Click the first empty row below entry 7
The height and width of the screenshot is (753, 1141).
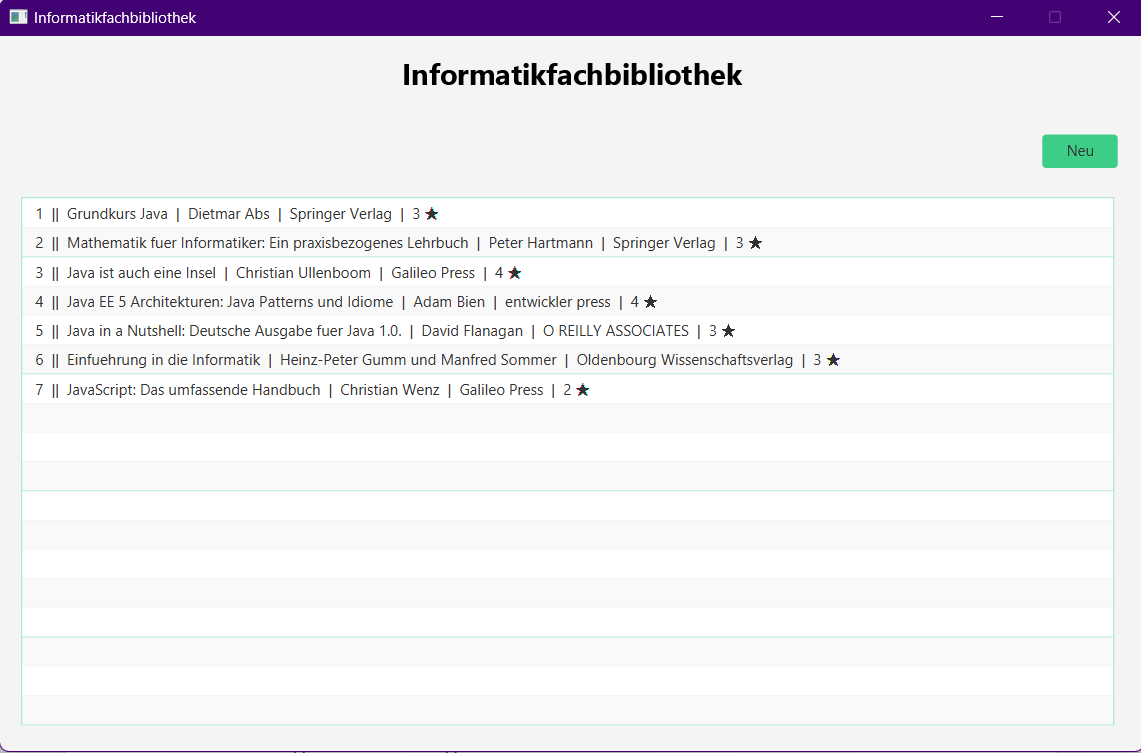(567, 418)
